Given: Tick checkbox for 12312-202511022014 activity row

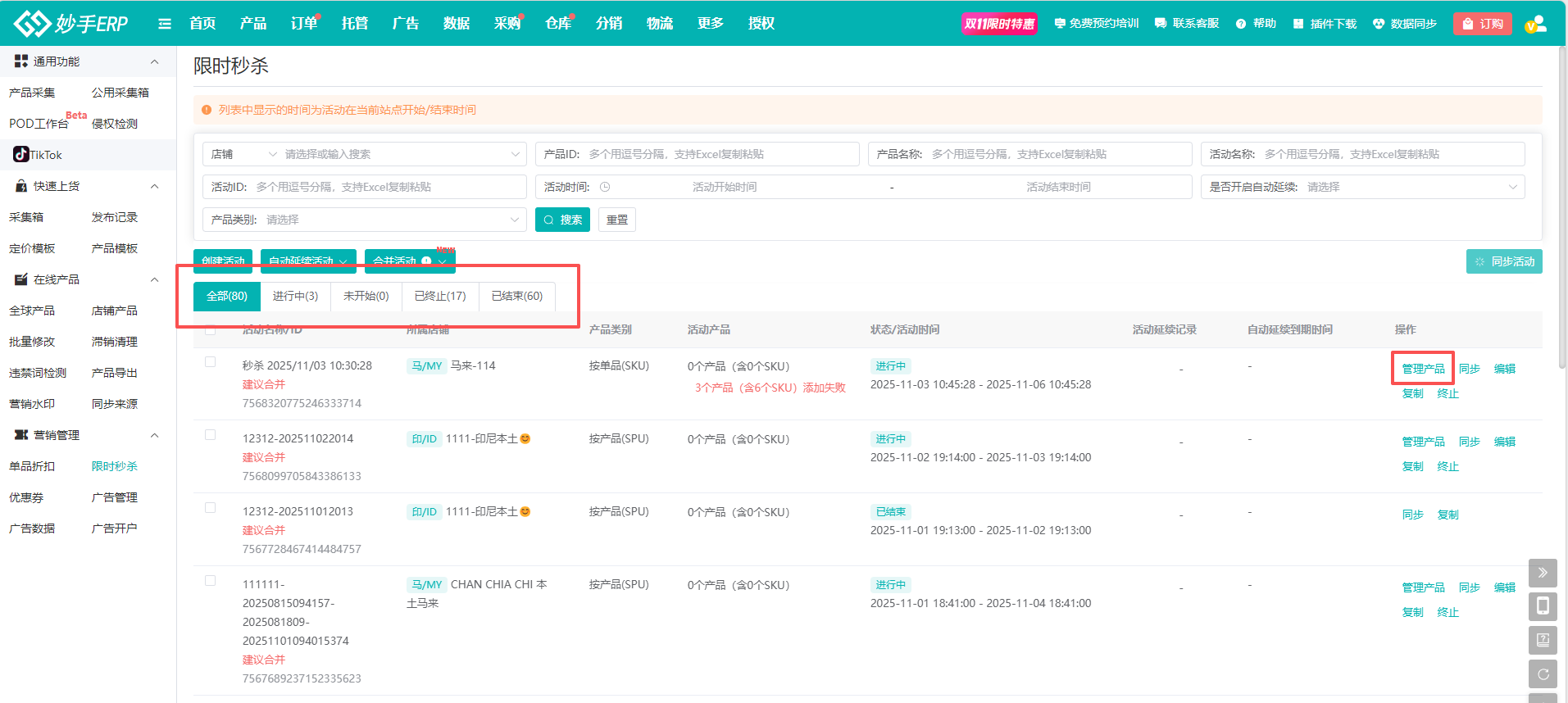Looking at the screenshot, I should (211, 435).
